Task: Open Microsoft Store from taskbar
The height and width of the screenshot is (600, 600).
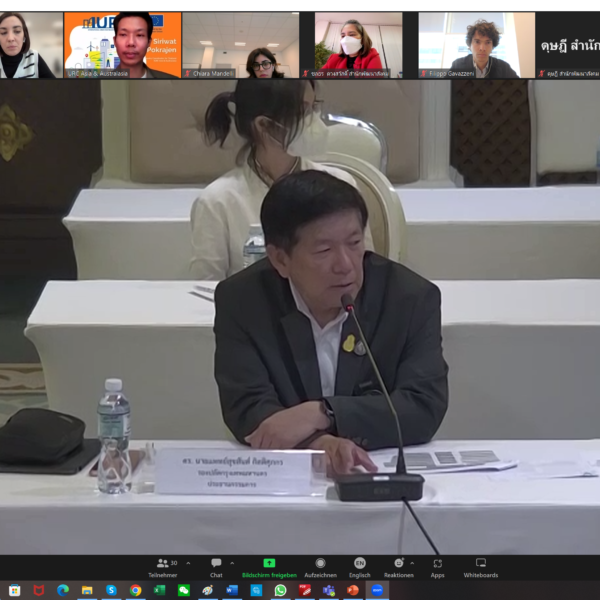Action: pyautogui.click(x=14, y=590)
